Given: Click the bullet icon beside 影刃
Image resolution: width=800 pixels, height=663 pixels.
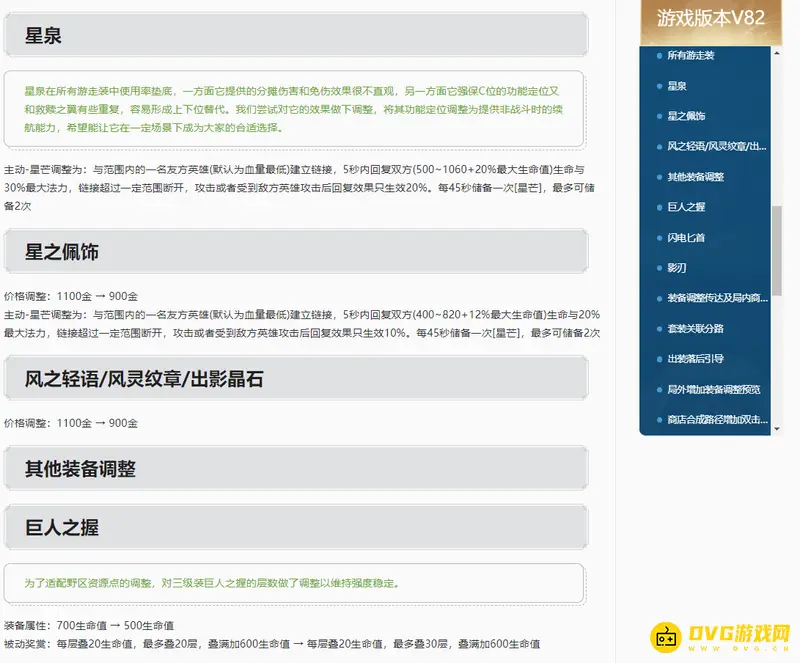Looking at the screenshot, I should coord(657,268).
